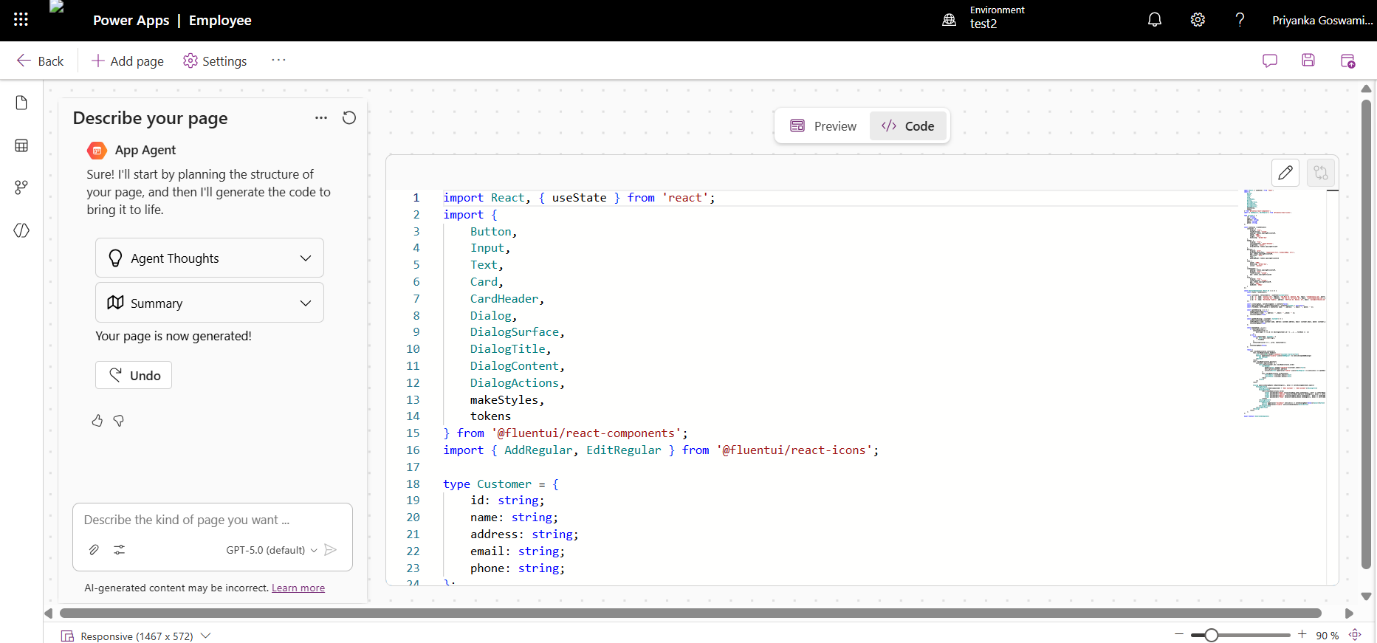1377x643 pixels.
Task: Select the Code tab
Action: click(908, 126)
